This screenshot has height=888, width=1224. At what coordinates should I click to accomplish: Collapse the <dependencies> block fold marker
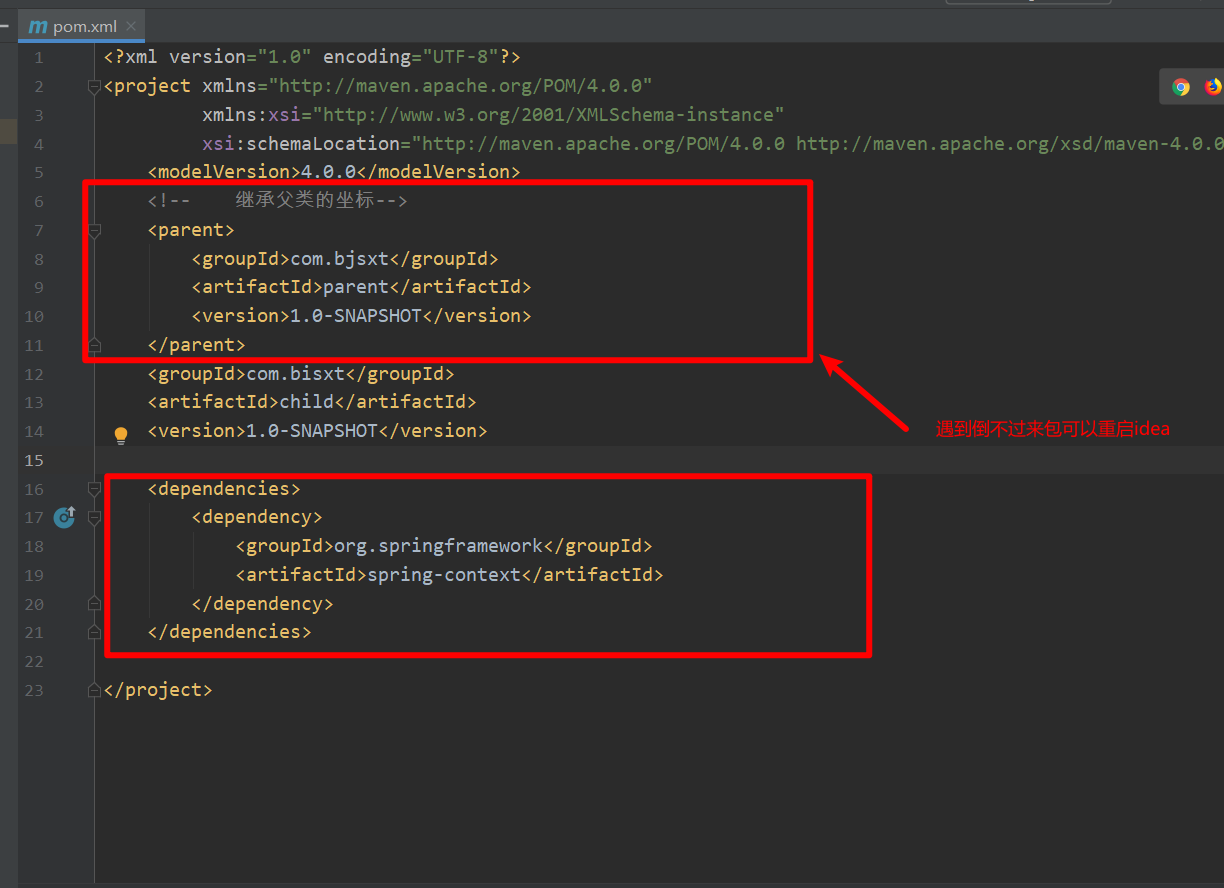[94, 489]
